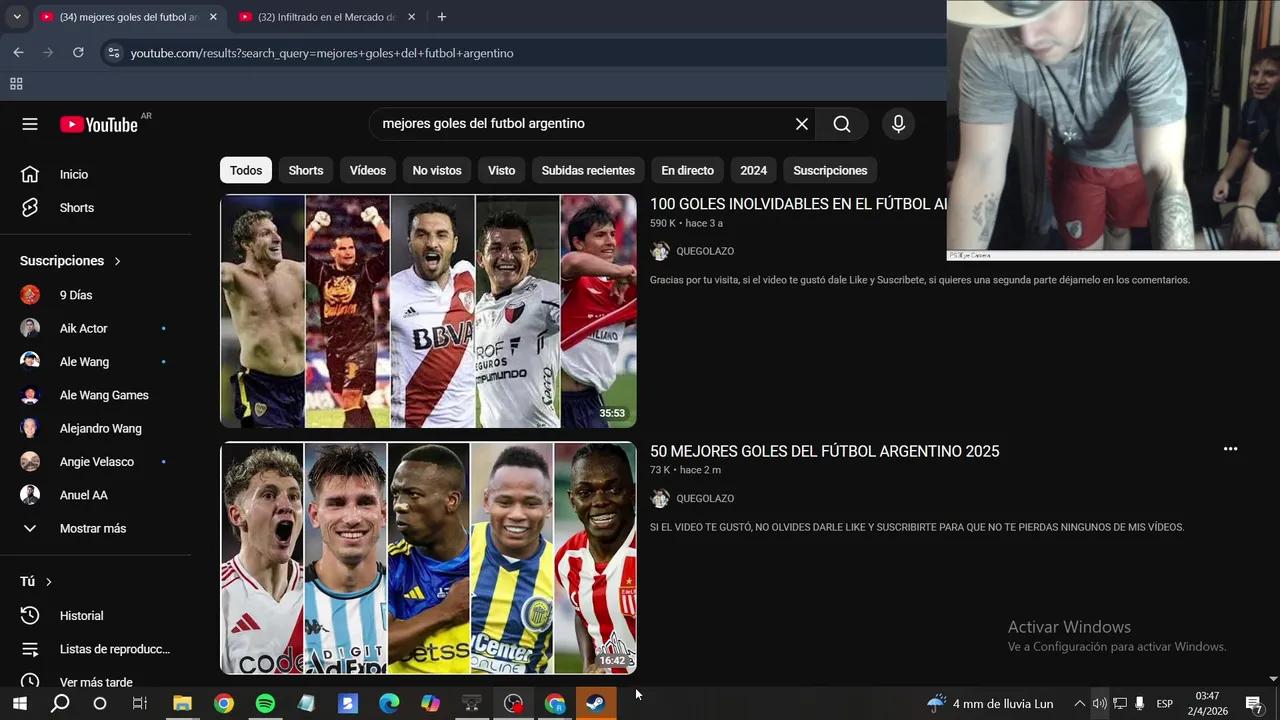The height and width of the screenshot is (720, 1280).
Task: Open the YouTube hamburger guide menu
Action: click(30, 124)
